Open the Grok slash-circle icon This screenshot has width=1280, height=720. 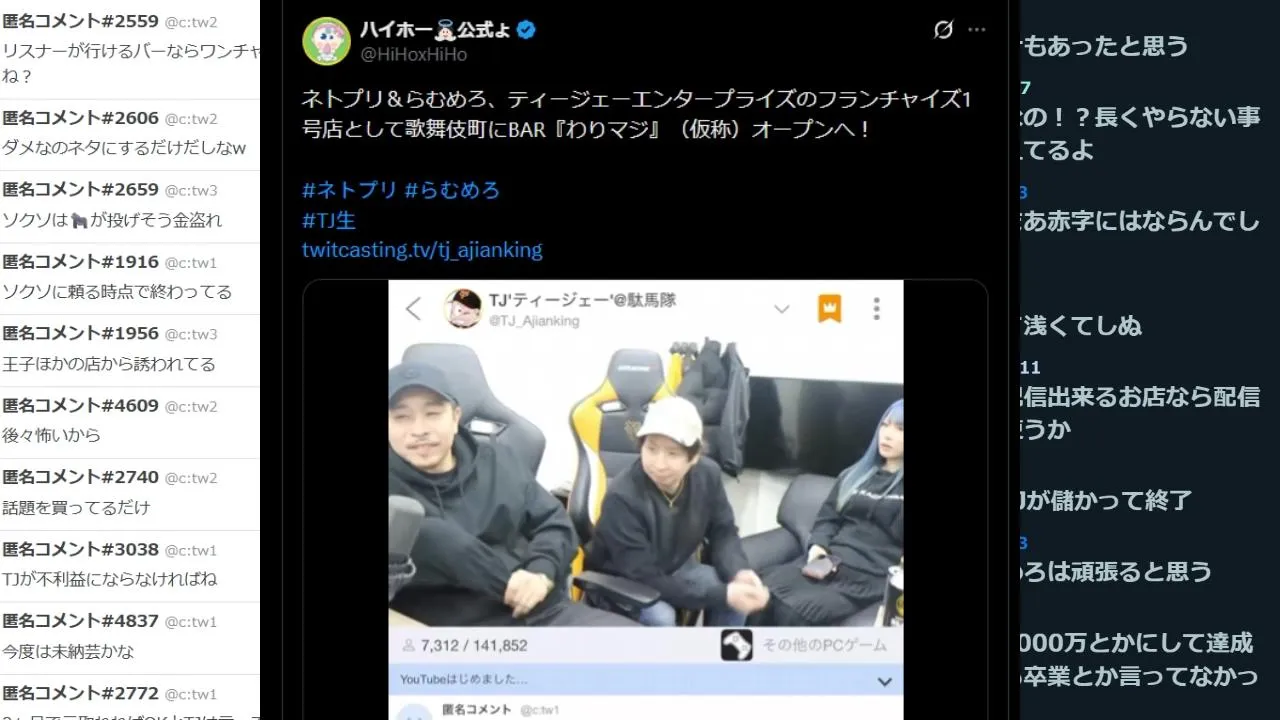point(943,30)
